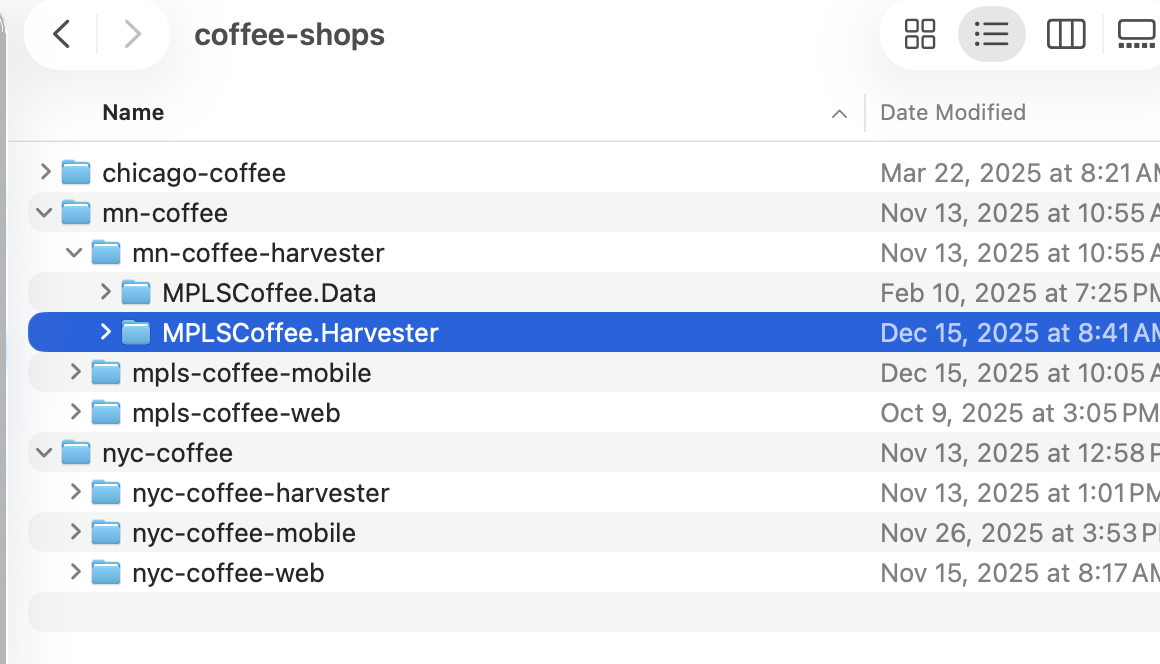Click the coffee-shops window title
The image size is (1160, 664).
(x=289, y=34)
